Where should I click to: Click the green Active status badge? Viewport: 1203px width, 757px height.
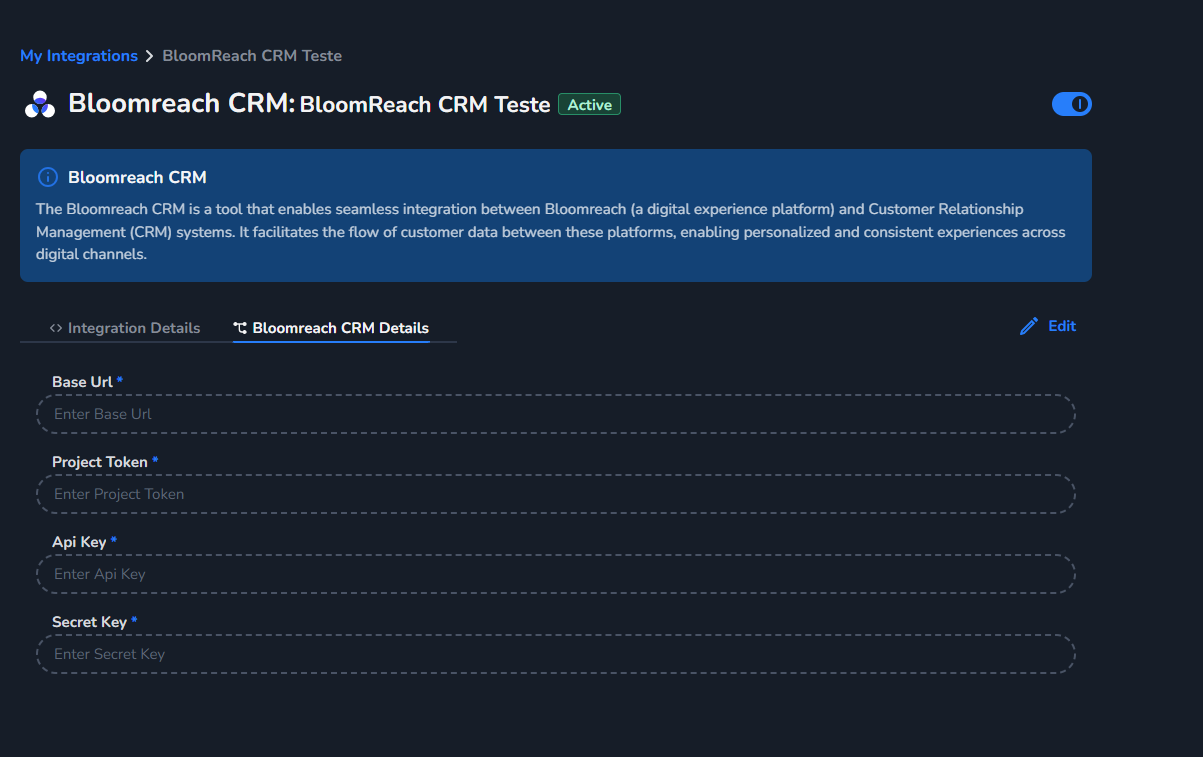(x=589, y=104)
